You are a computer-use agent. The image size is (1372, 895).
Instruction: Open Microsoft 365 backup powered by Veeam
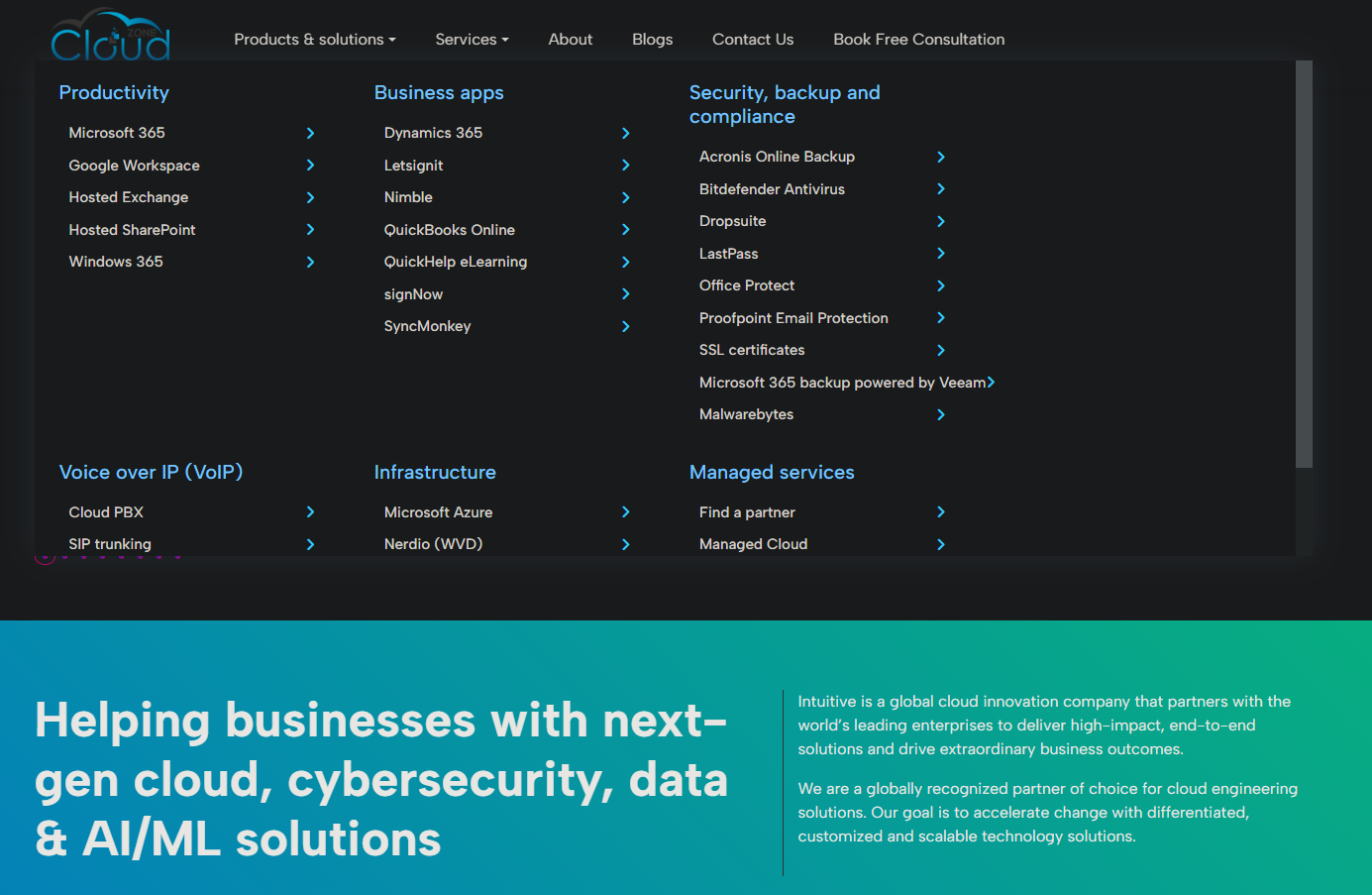click(842, 383)
